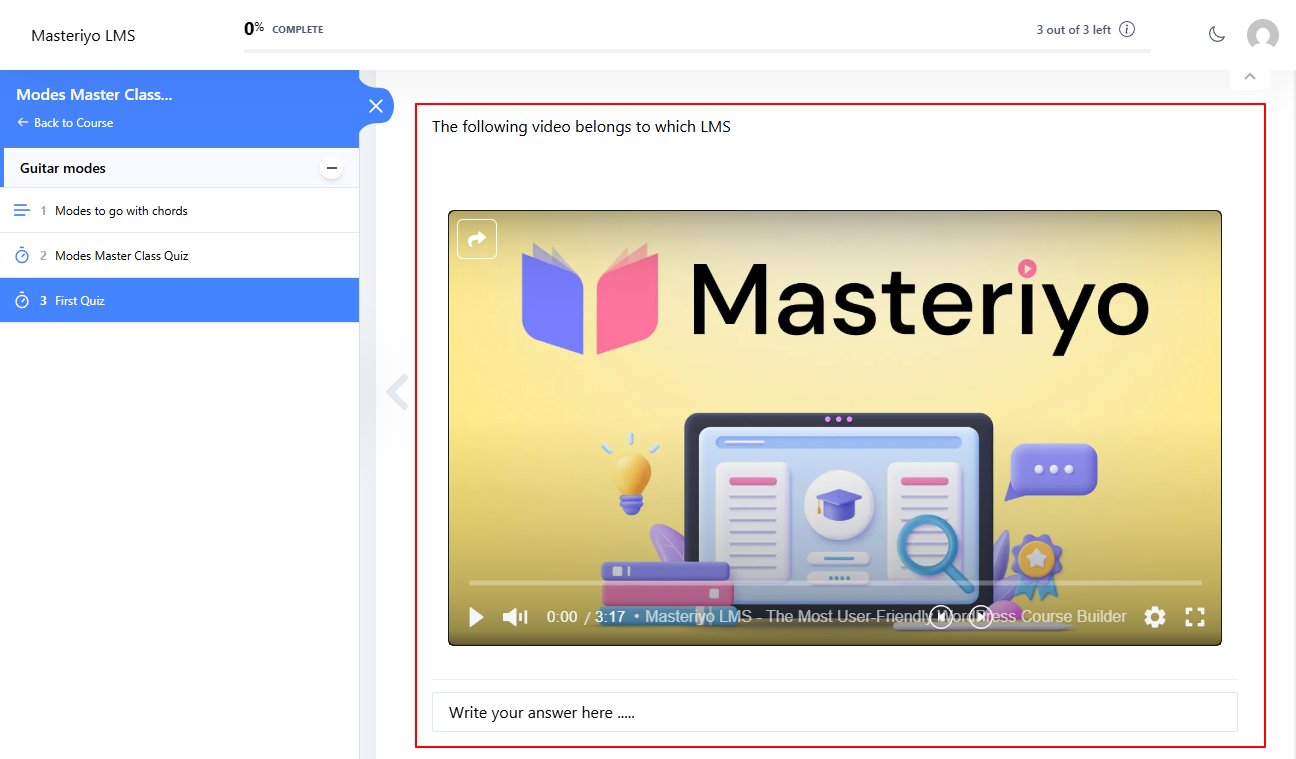Toggle dark mode moon icon
Image resolution: width=1296 pixels, height=759 pixels.
point(1217,35)
